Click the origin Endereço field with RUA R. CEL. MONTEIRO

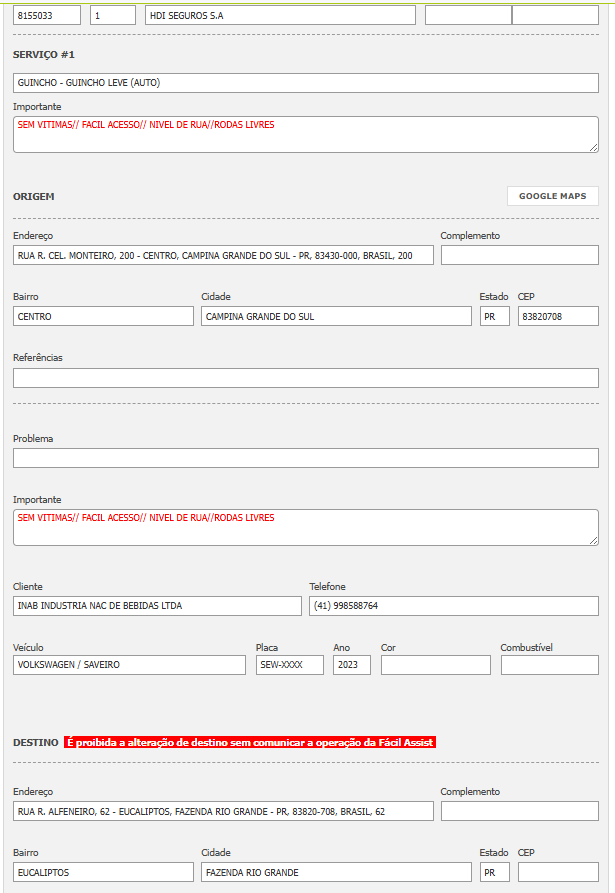pos(223,255)
